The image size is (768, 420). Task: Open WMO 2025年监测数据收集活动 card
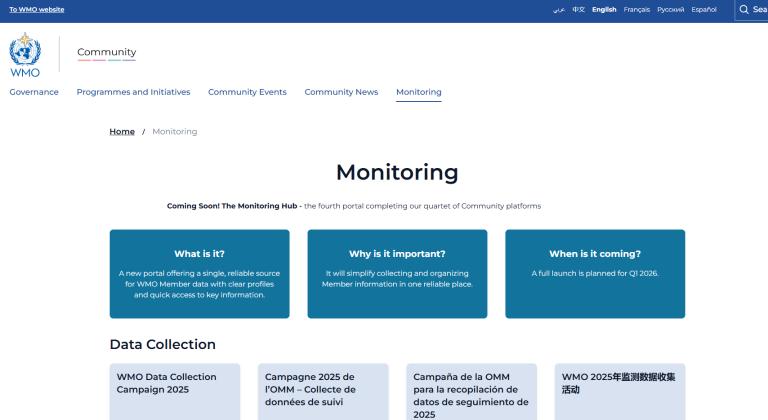point(620,392)
